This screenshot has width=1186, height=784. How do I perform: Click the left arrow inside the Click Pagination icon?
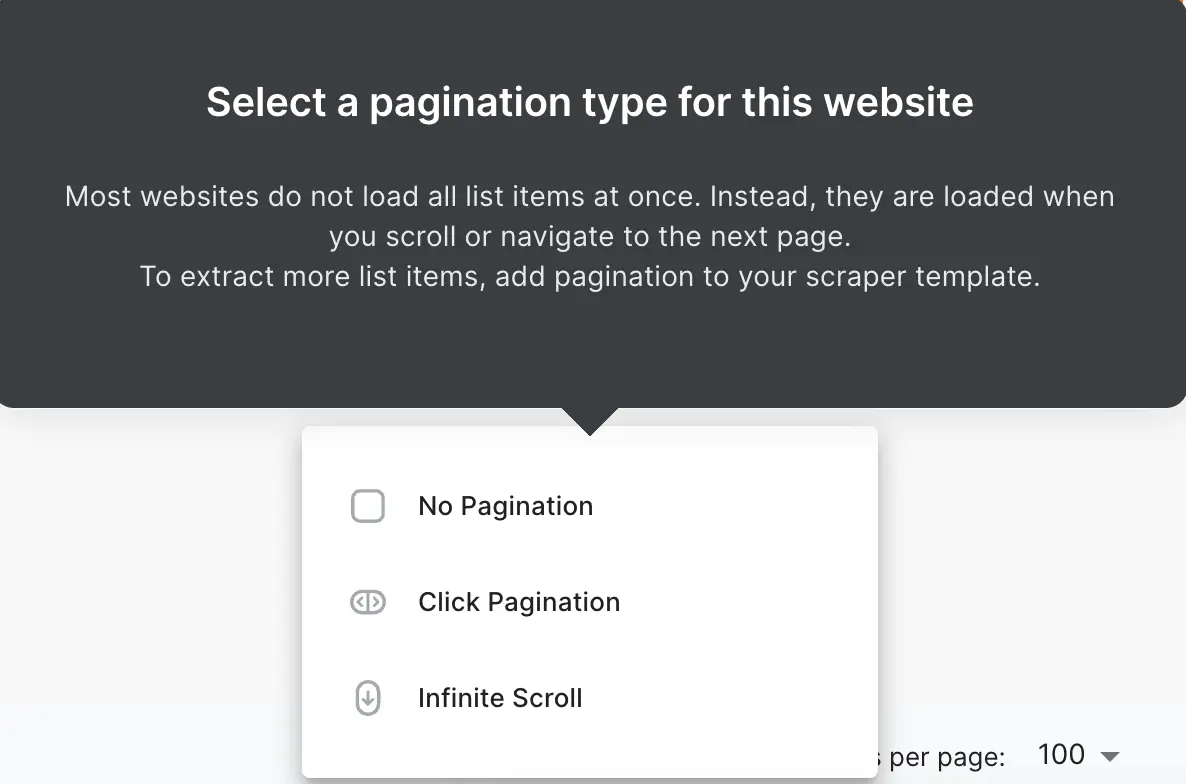tap(362, 602)
